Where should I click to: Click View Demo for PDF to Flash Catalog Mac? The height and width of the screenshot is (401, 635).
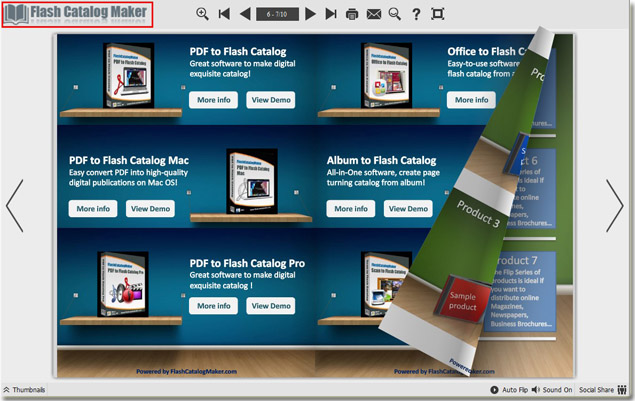tap(150, 209)
